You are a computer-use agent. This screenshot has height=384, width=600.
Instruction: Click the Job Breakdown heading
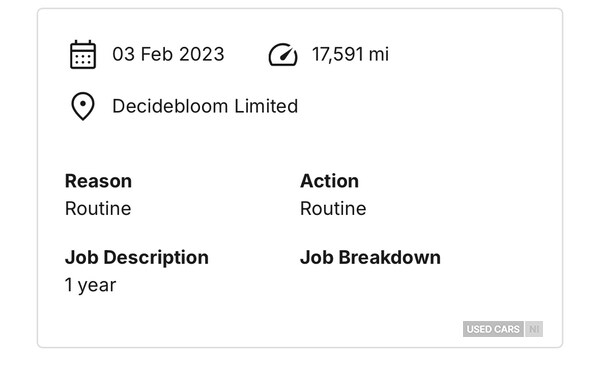click(x=370, y=257)
